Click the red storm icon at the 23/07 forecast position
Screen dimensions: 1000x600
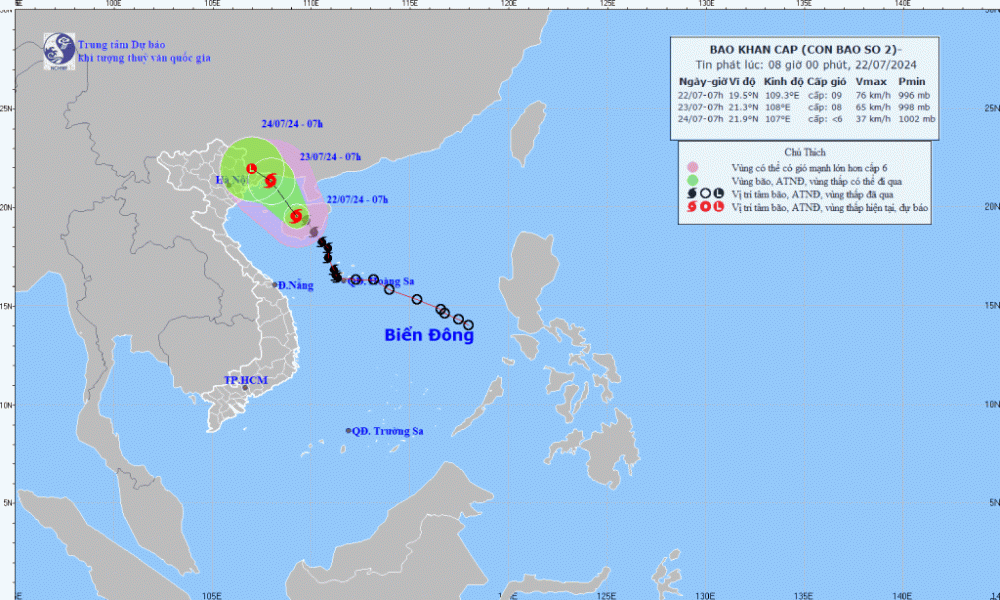(x=271, y=180)
